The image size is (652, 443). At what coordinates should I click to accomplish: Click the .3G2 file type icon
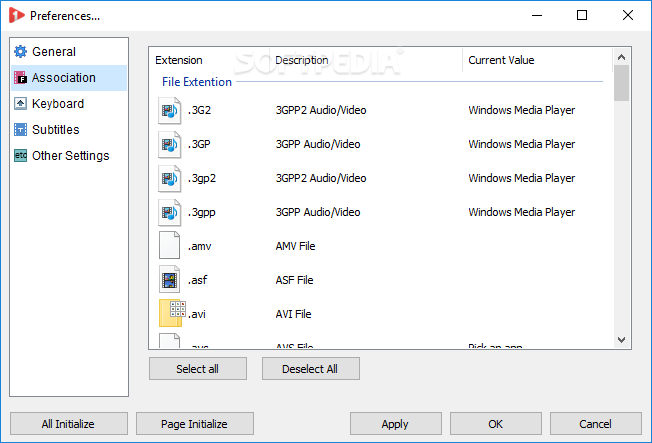point(170,111)
